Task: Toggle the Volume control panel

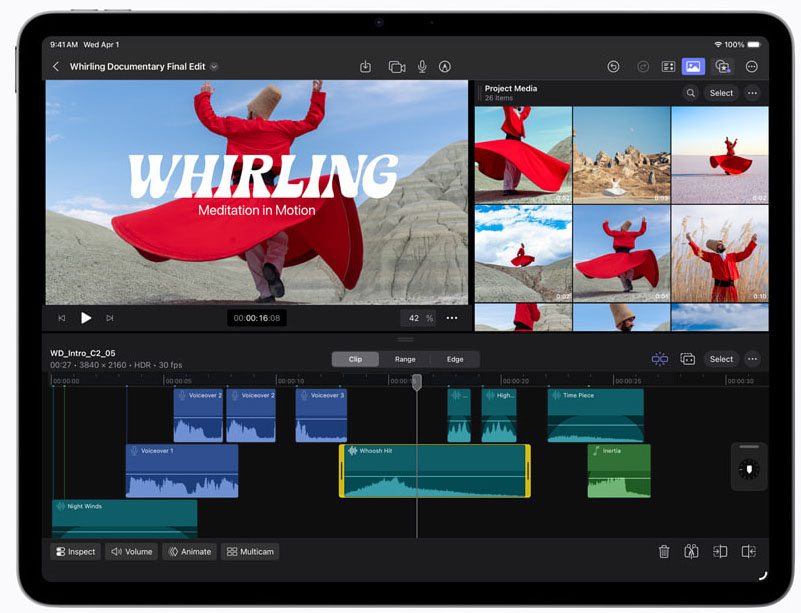Action: click(132, 551)
